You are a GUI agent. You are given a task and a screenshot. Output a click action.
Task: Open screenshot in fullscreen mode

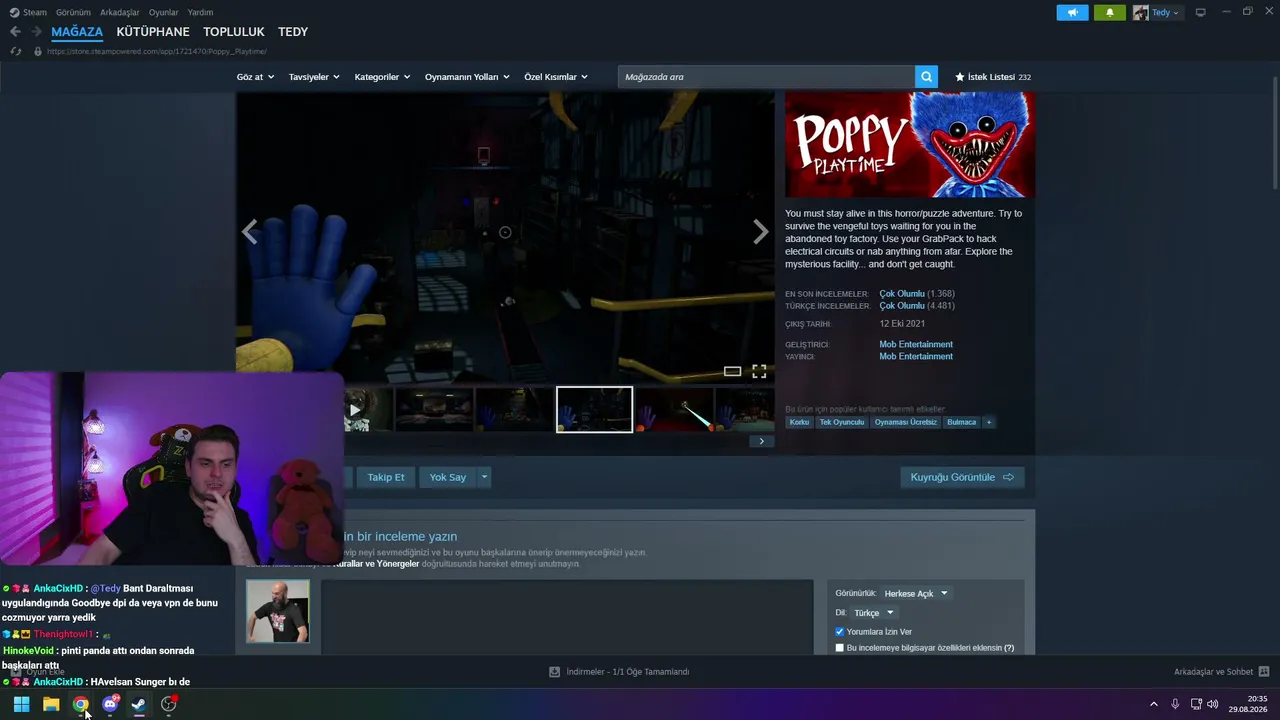pos(759,371)
